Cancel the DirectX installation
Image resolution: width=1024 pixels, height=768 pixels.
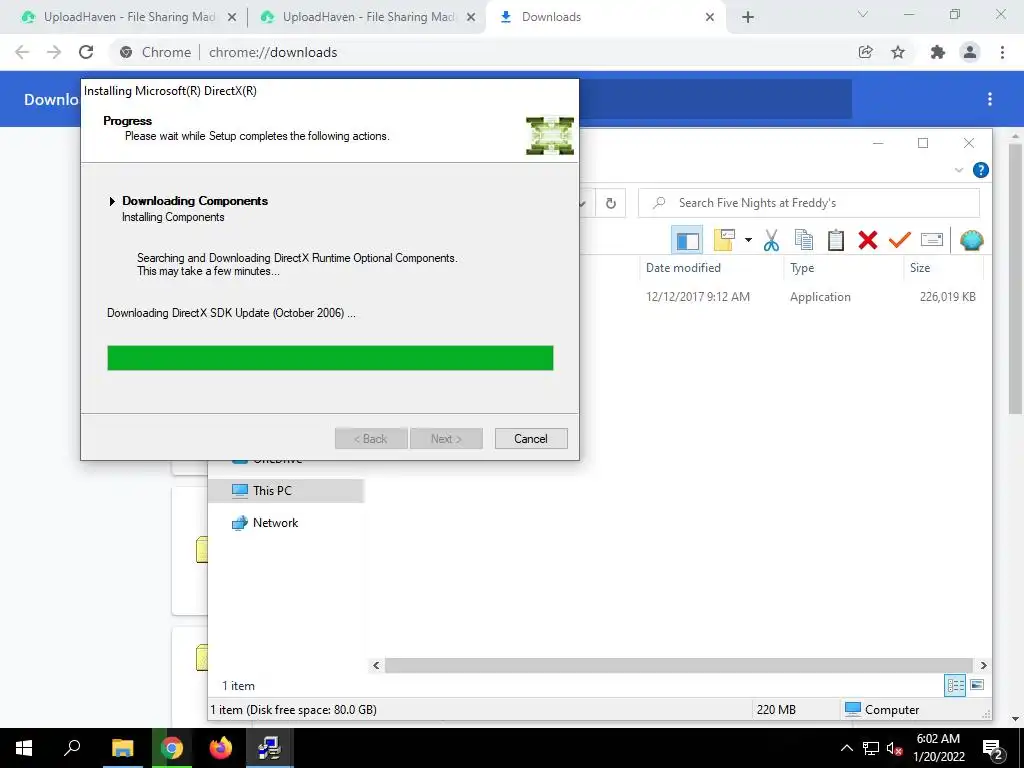(x=531, y=439)
